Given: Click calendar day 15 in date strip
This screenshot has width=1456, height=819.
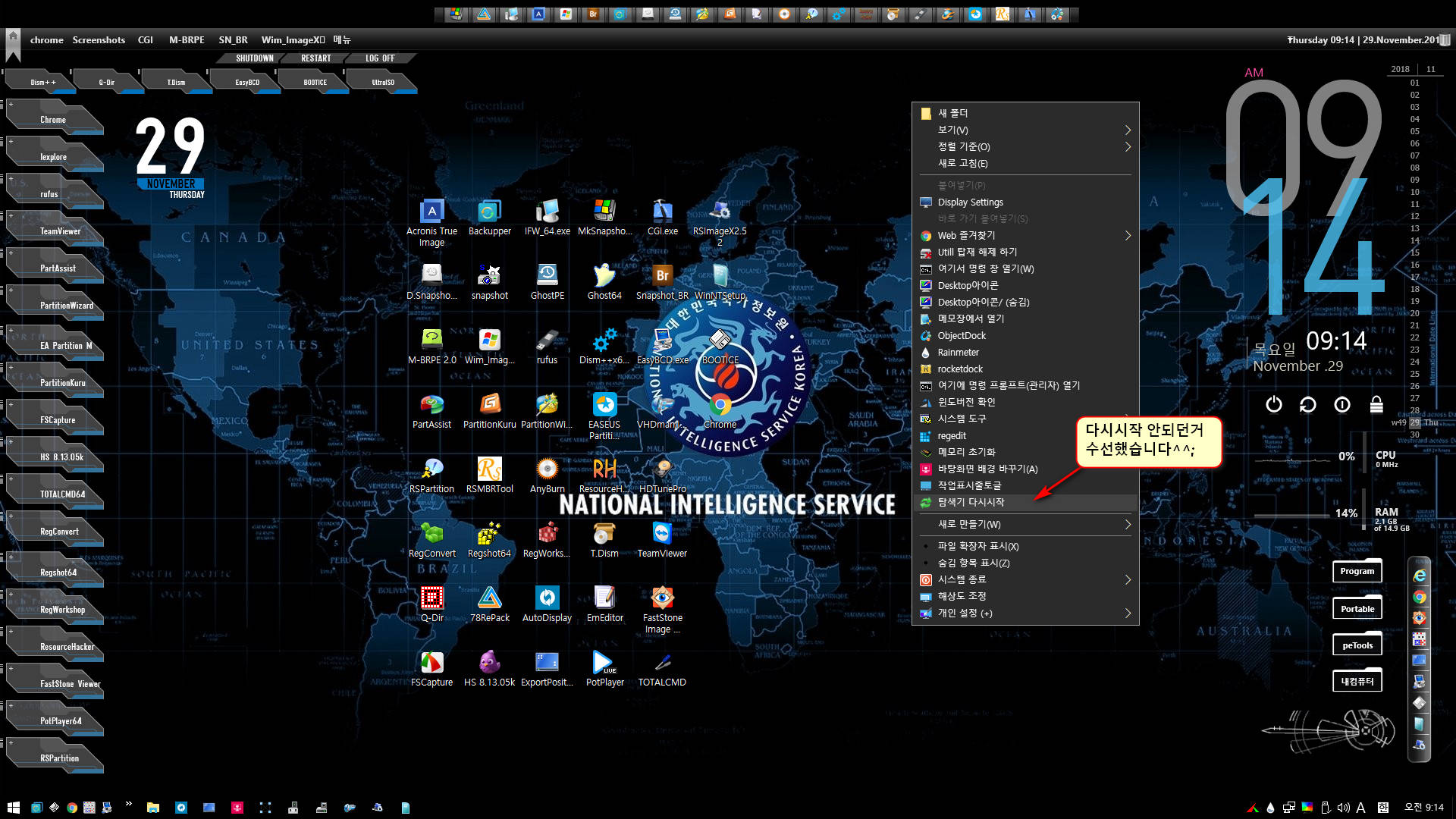Looking at the screenshot, I should 1414,253.
